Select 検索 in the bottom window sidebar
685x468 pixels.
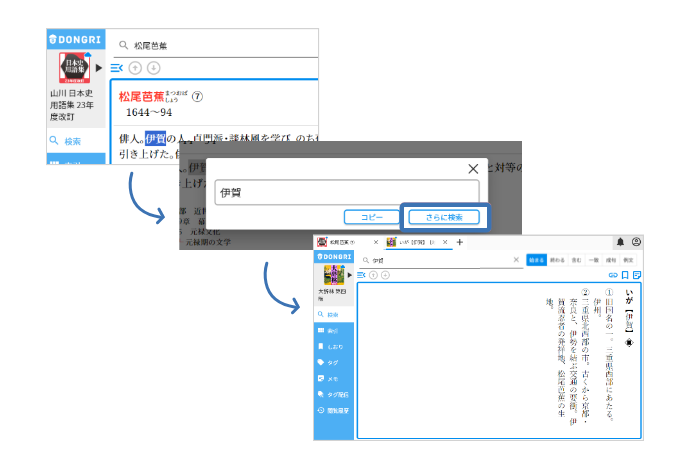pyautogui.click(x=334, y=314)
